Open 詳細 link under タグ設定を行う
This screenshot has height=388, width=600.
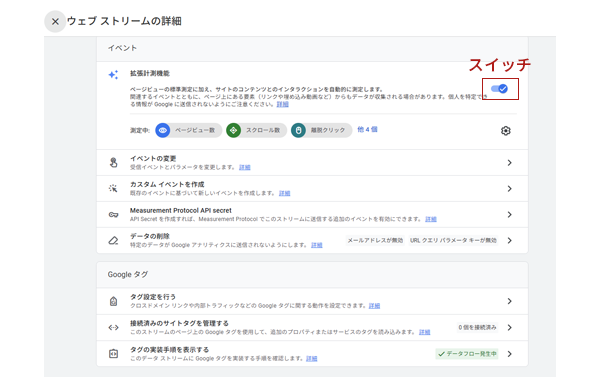click(x=374, y=306)
